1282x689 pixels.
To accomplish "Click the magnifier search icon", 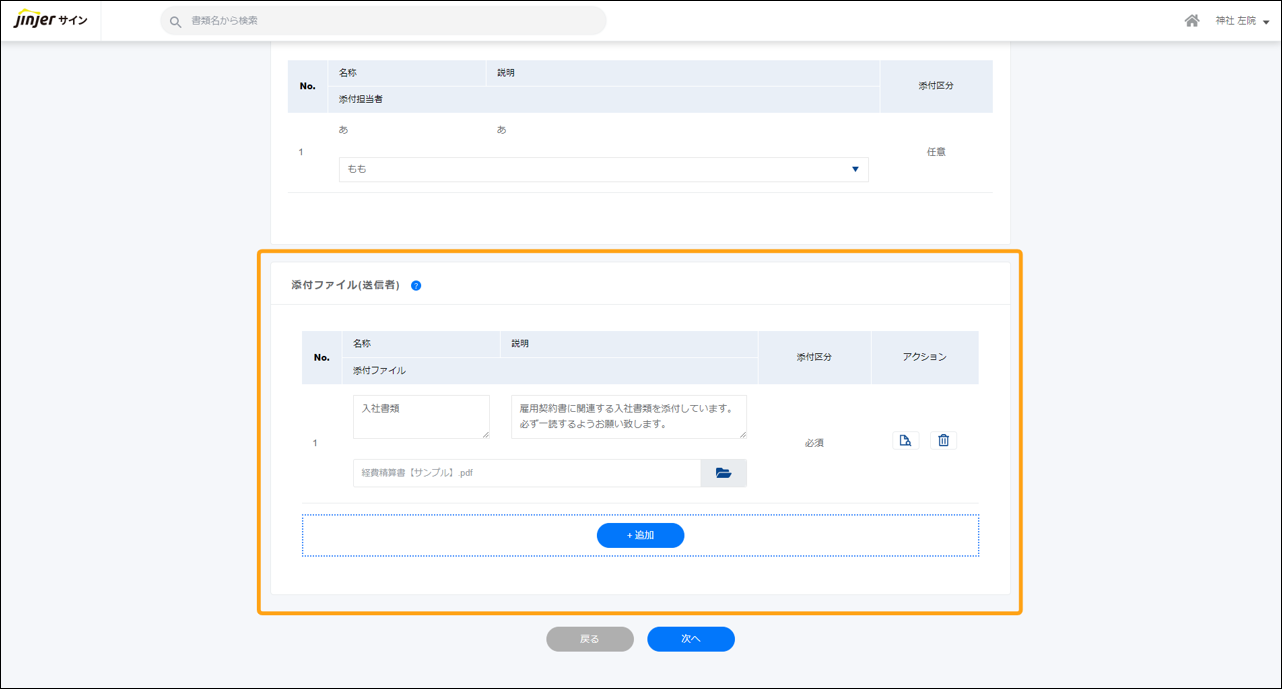I will 176,21.
